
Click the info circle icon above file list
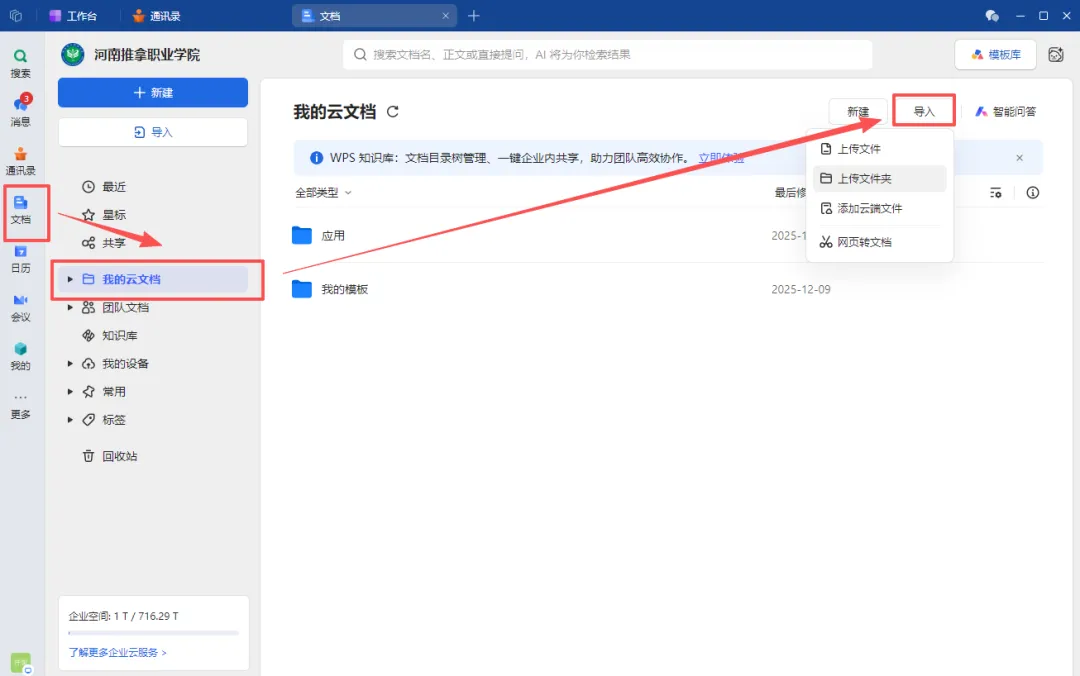[x=1032, y=193]
